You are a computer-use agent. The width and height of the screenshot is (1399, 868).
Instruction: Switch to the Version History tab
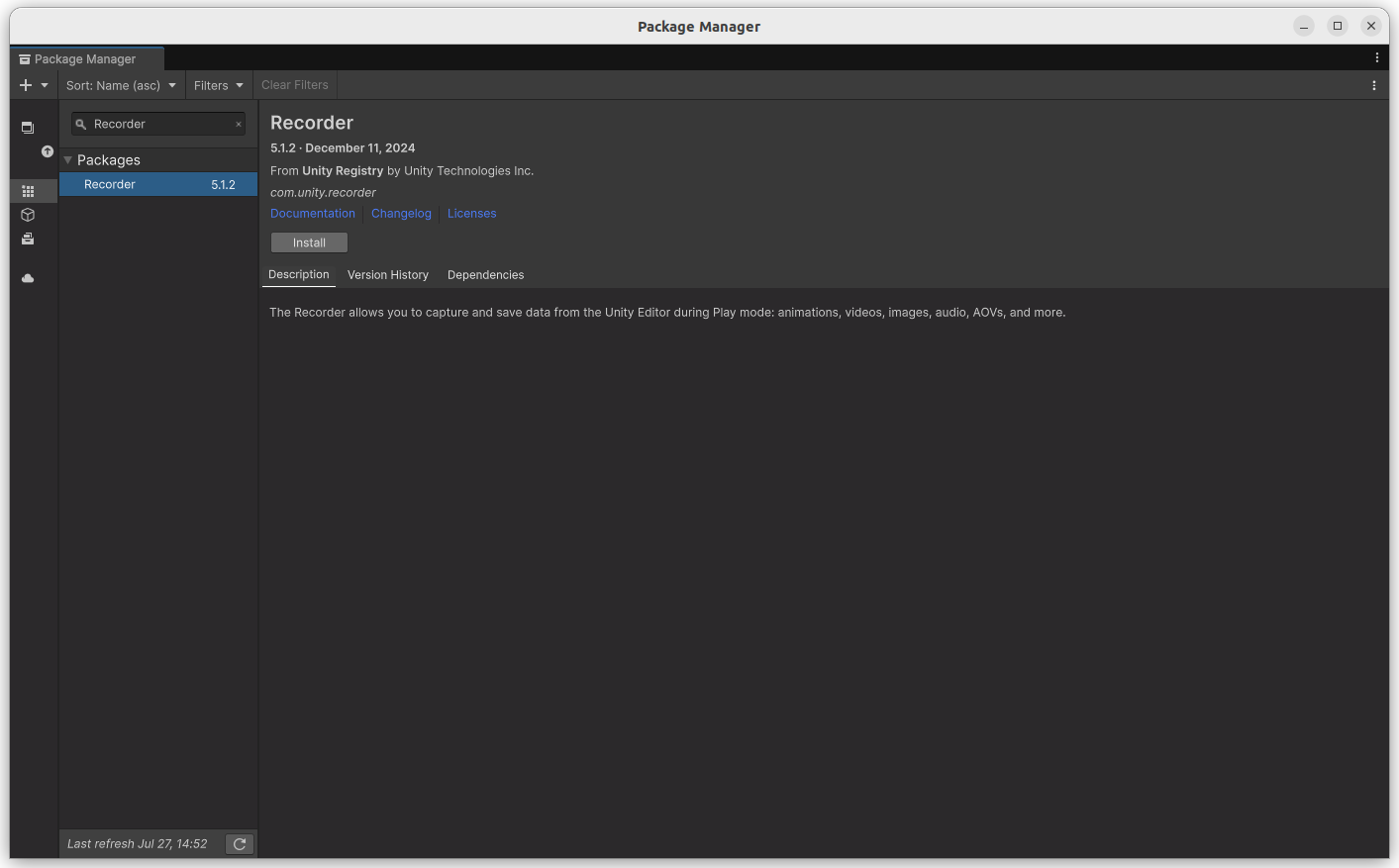[x=388, y=275]
